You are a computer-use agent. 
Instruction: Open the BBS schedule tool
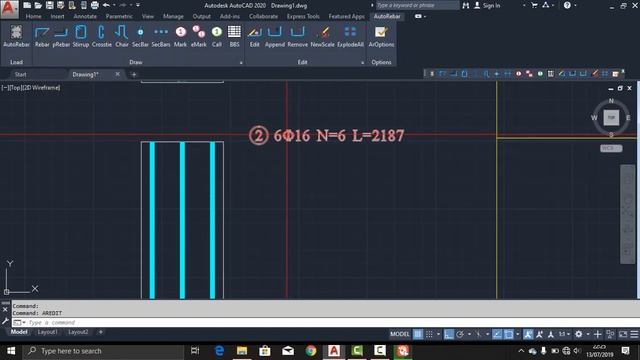pyautogui.click(x=234, y=36)
